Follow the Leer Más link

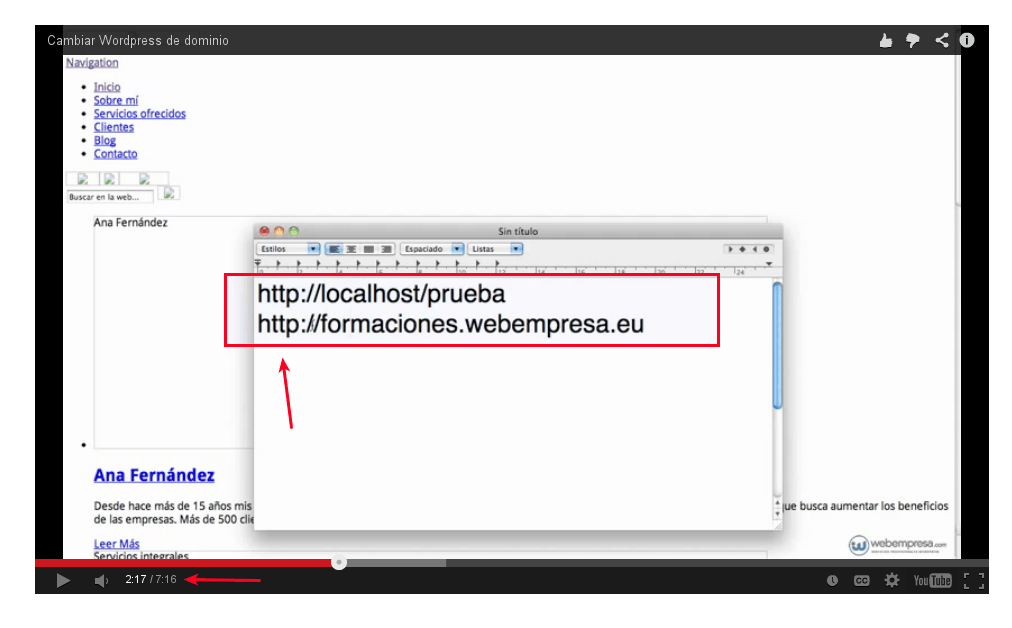(x=116, y=544)
